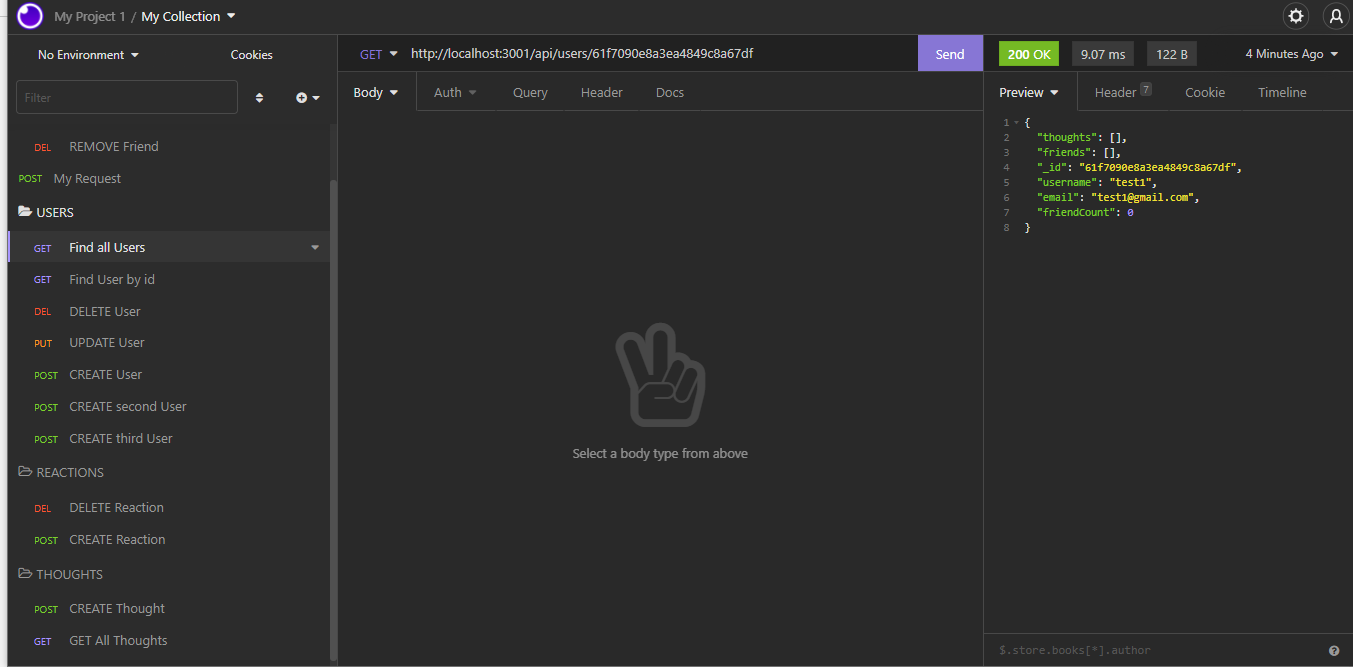Screen dimensions: 1353x667
Task: Switch to the Query tab
Action: click(530, 92)
